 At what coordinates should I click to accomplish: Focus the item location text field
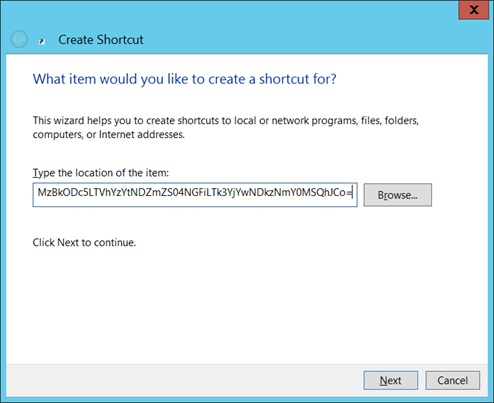195,195
